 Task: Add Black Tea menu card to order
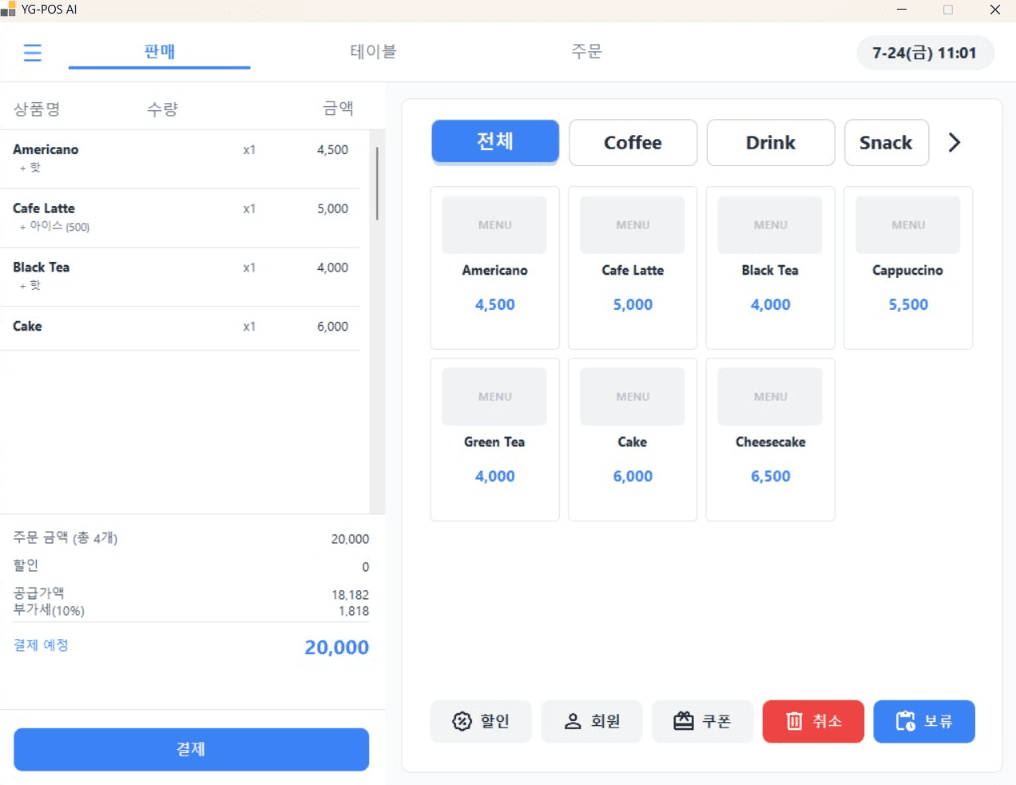point(770,268)
